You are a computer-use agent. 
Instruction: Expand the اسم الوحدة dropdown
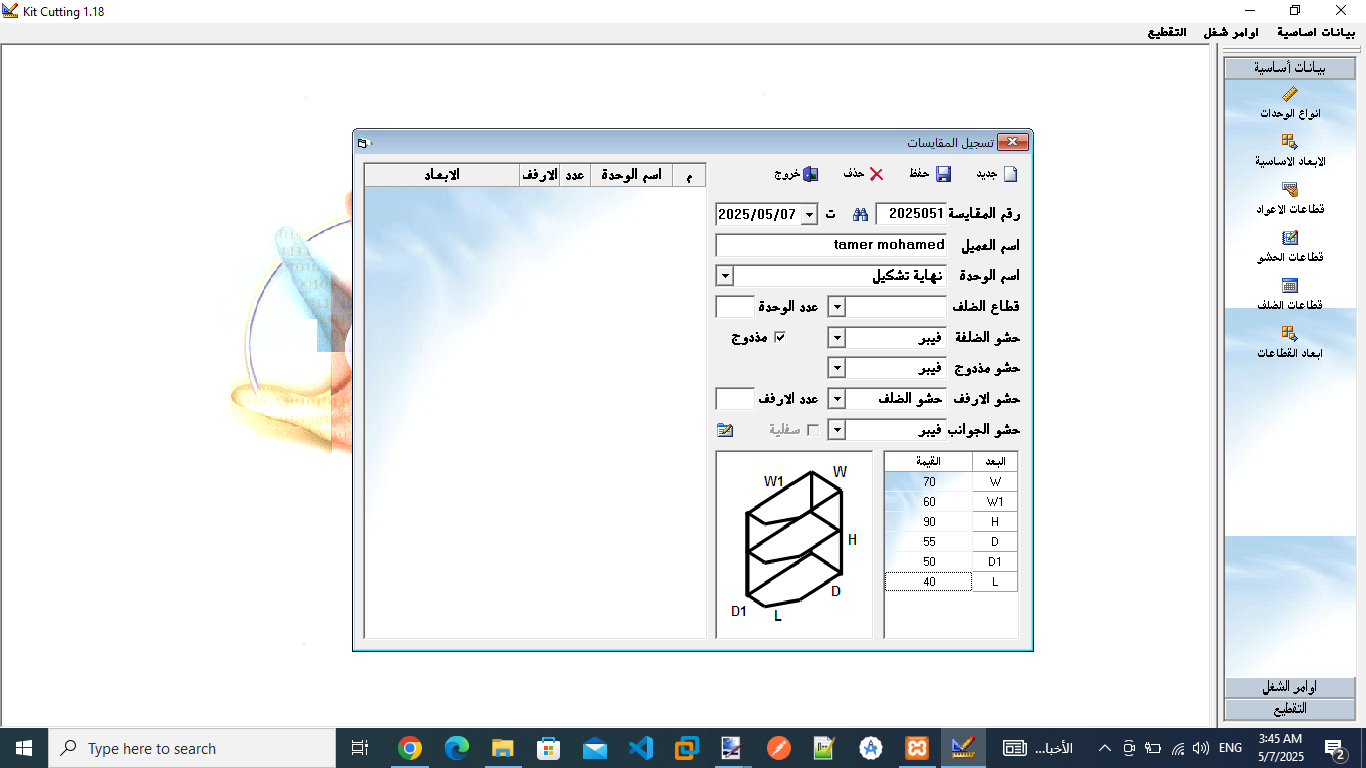click(726, 276)
